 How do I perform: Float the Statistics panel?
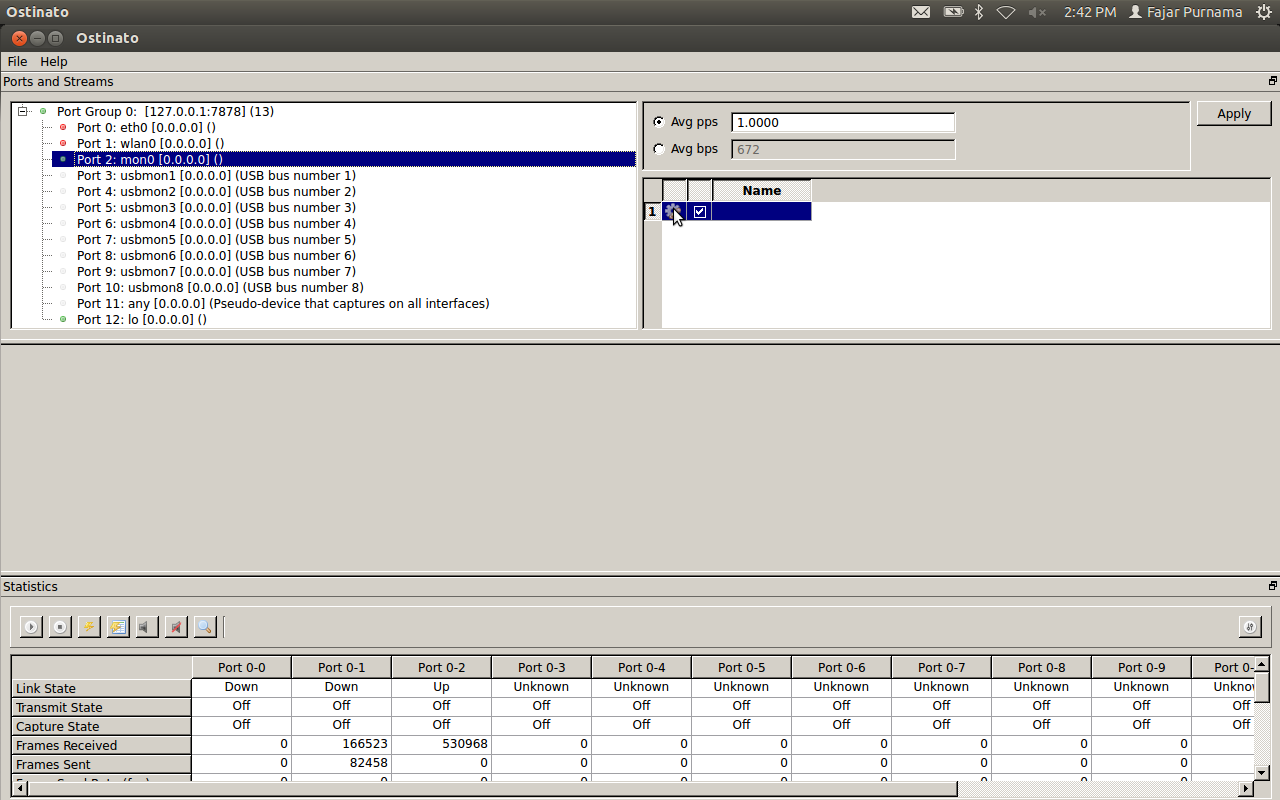[1273, 586]
